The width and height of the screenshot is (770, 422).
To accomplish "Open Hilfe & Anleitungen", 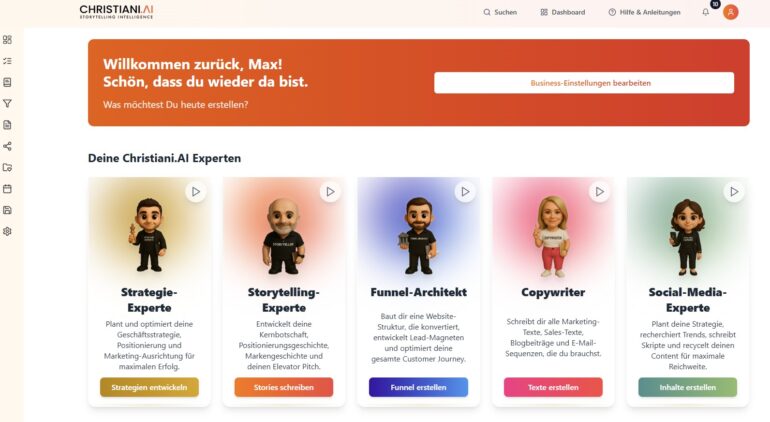I will (644, 12).
